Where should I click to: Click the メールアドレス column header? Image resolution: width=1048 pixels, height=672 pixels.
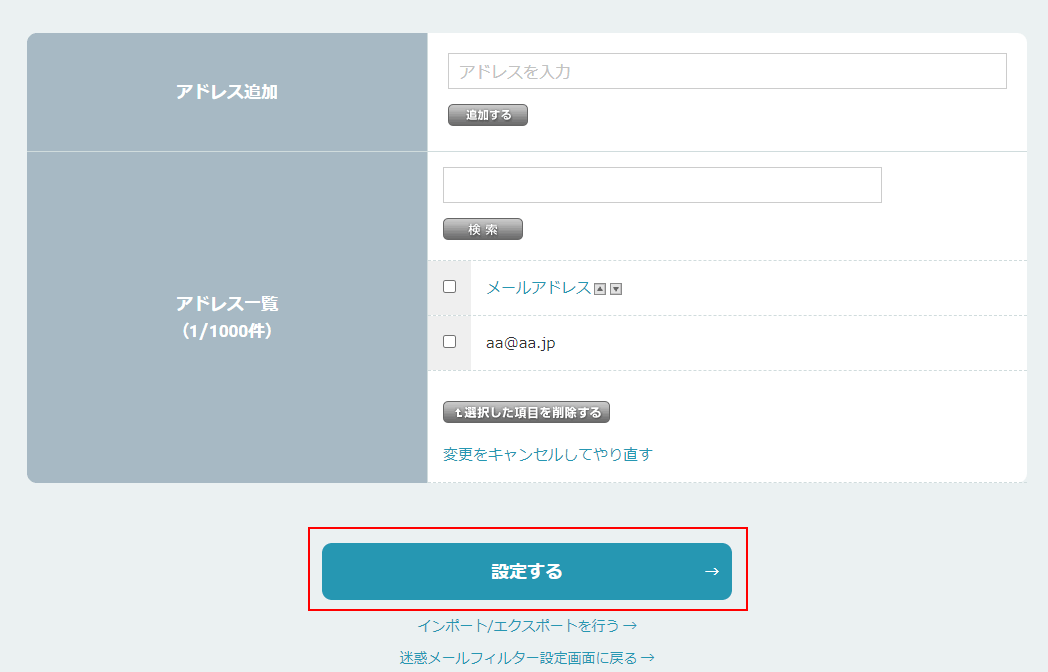coord(538,288)
